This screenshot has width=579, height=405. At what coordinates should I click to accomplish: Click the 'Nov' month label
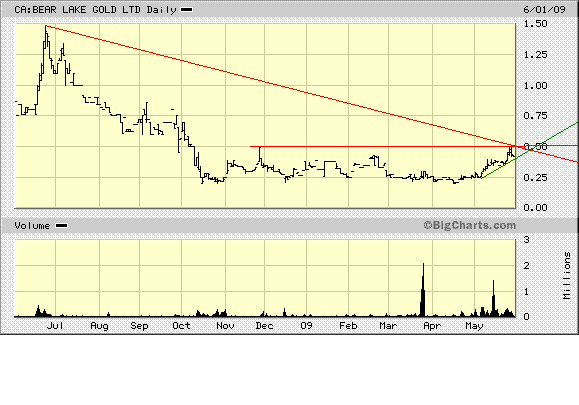click(x=225, y=326)
